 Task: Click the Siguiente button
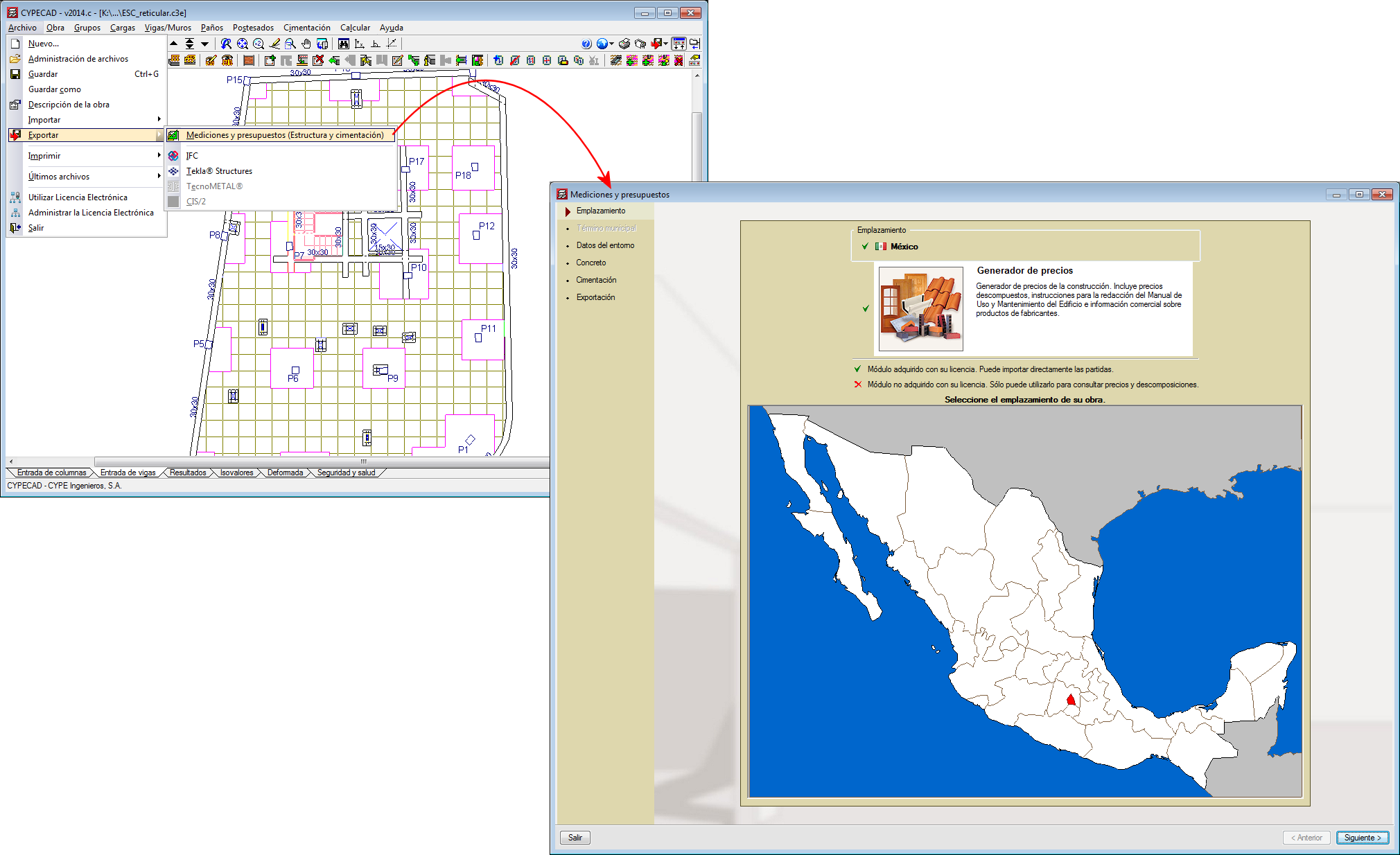[x=1363, y=838]
